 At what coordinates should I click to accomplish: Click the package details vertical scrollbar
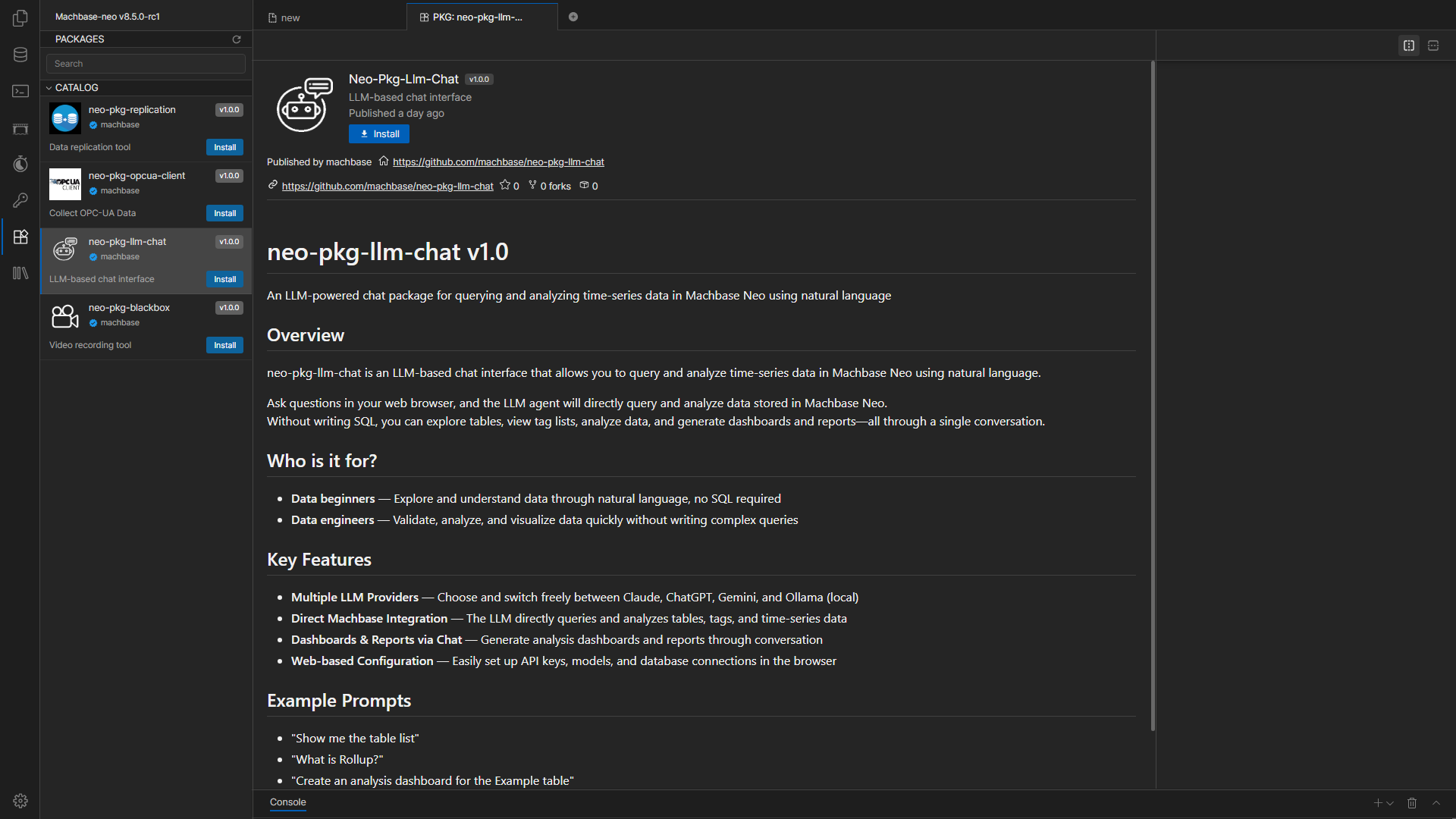pos(1153,396)
